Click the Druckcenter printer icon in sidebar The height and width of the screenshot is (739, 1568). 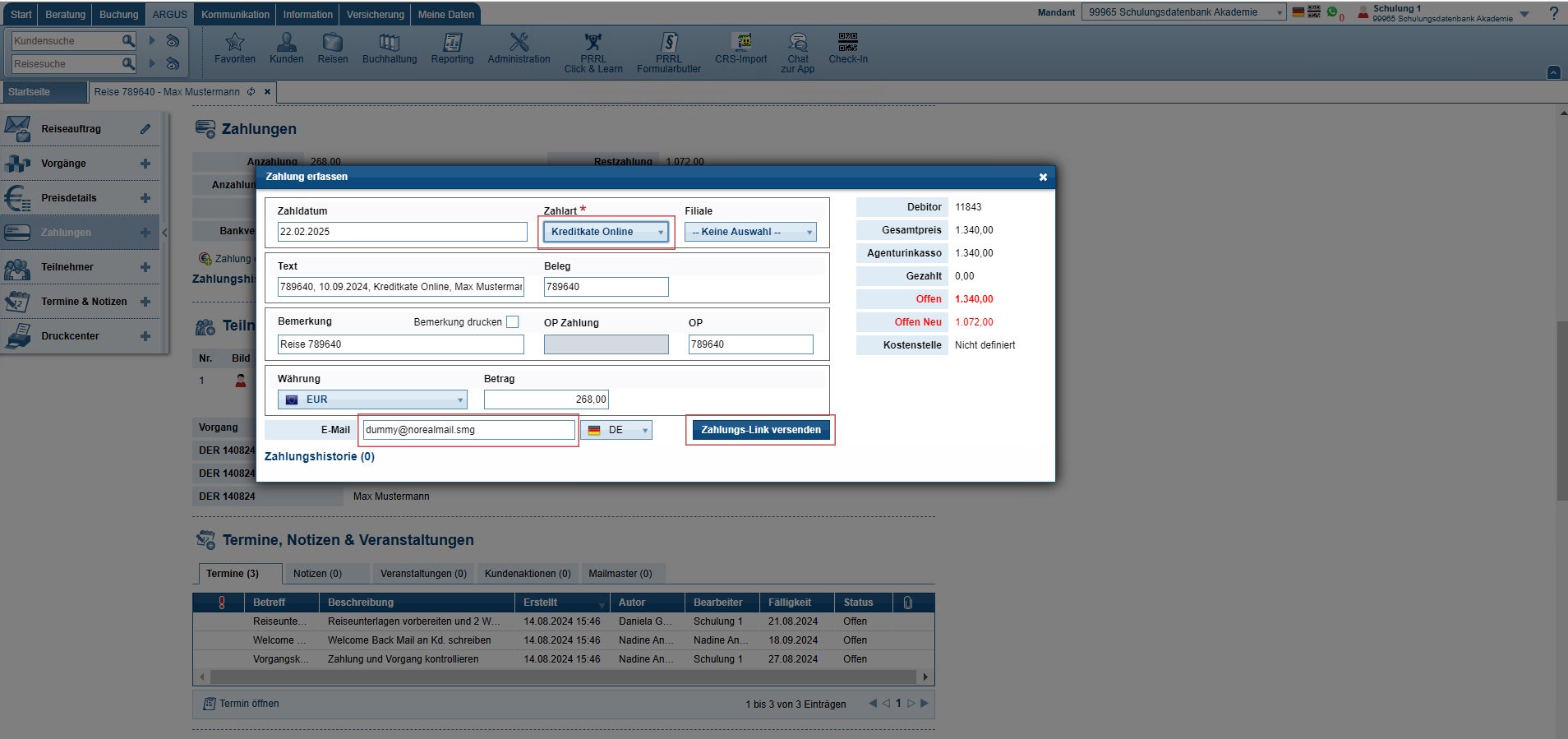18,335
